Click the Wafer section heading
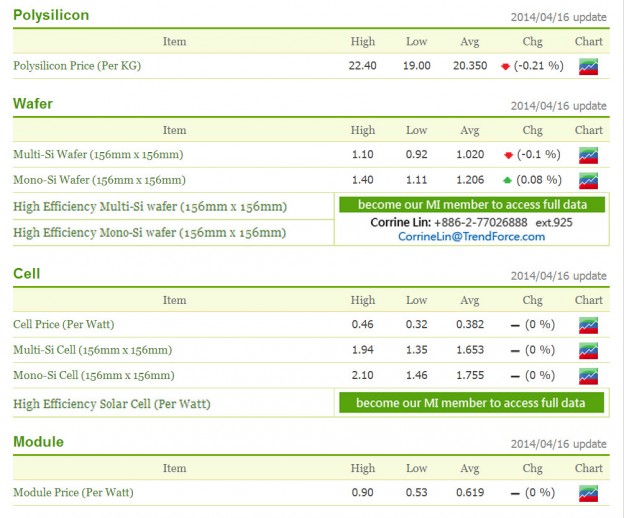Image resolution: width=624 pixels, height=518 pixels. pos(33,104)
